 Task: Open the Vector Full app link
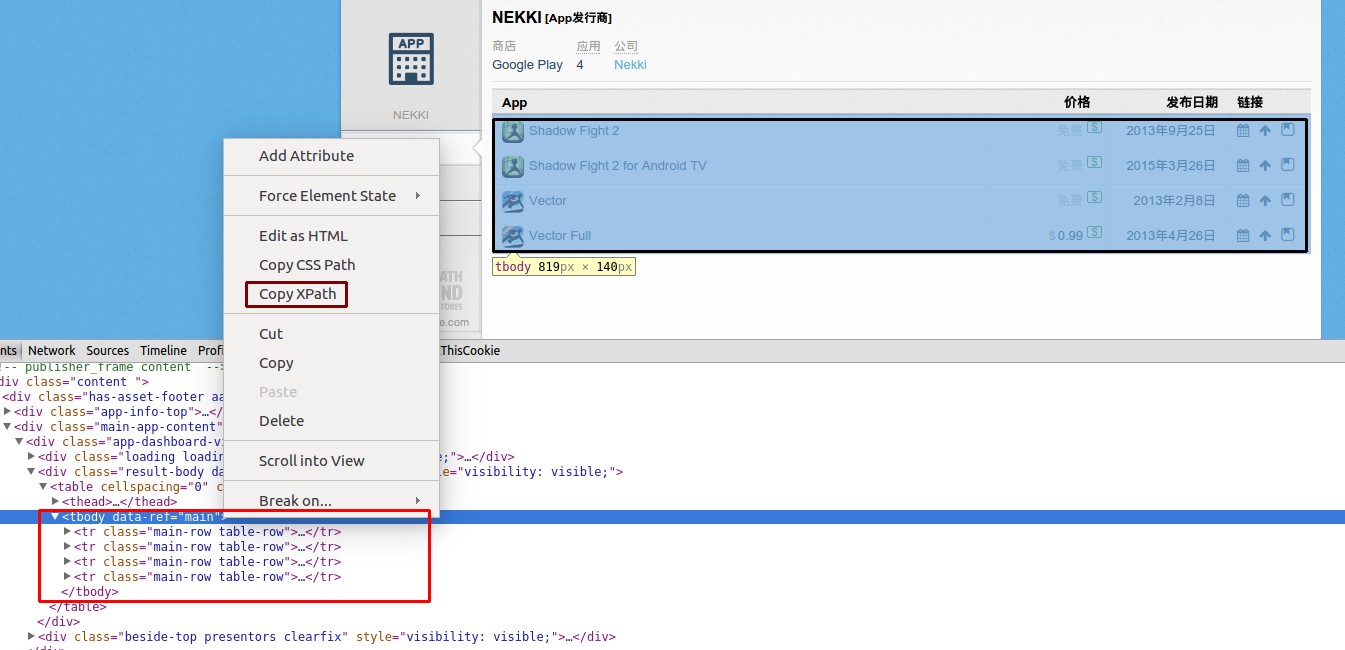pos(560,236)
